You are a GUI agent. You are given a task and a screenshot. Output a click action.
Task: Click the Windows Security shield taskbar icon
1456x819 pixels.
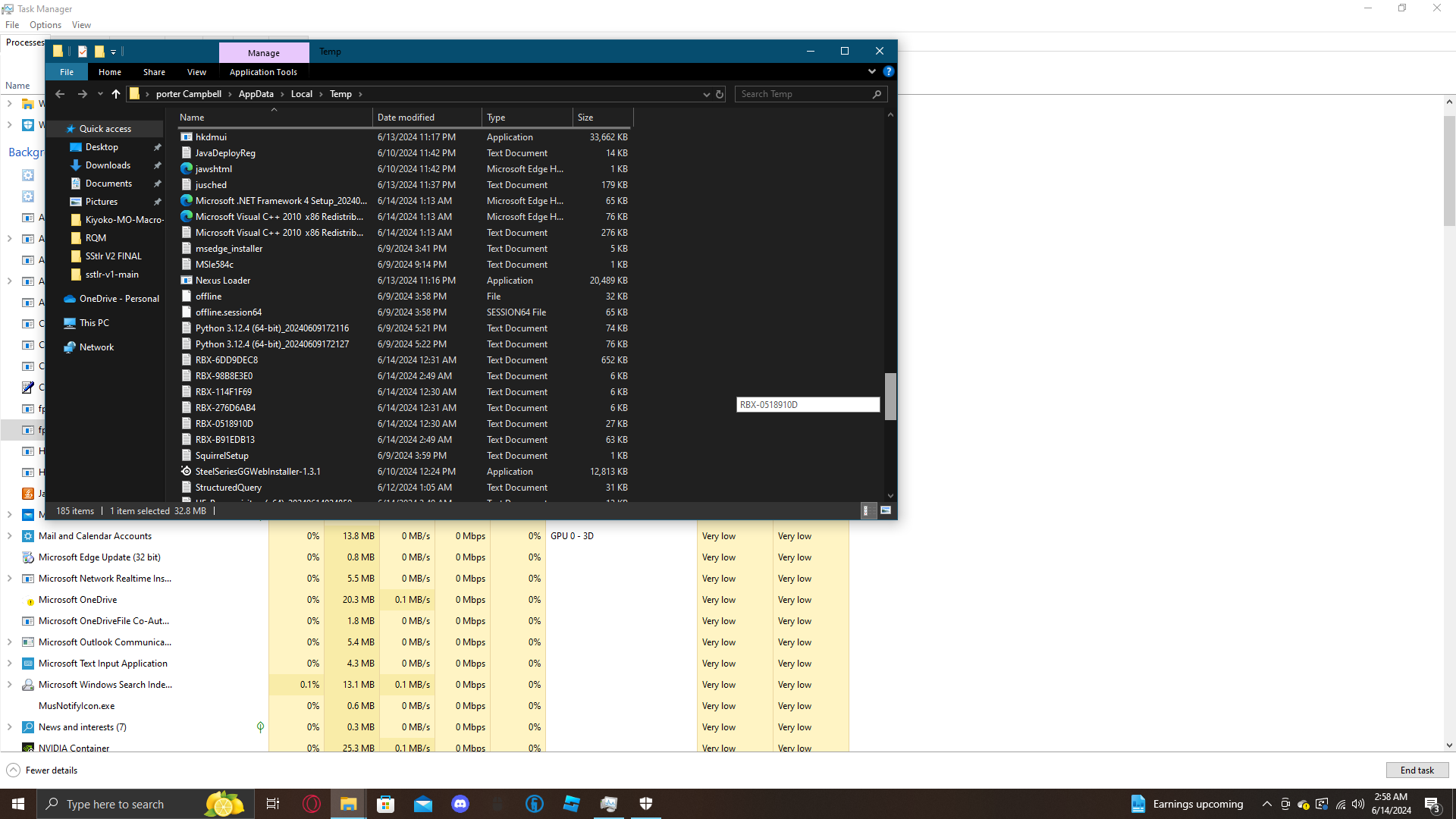click(646, 804)
